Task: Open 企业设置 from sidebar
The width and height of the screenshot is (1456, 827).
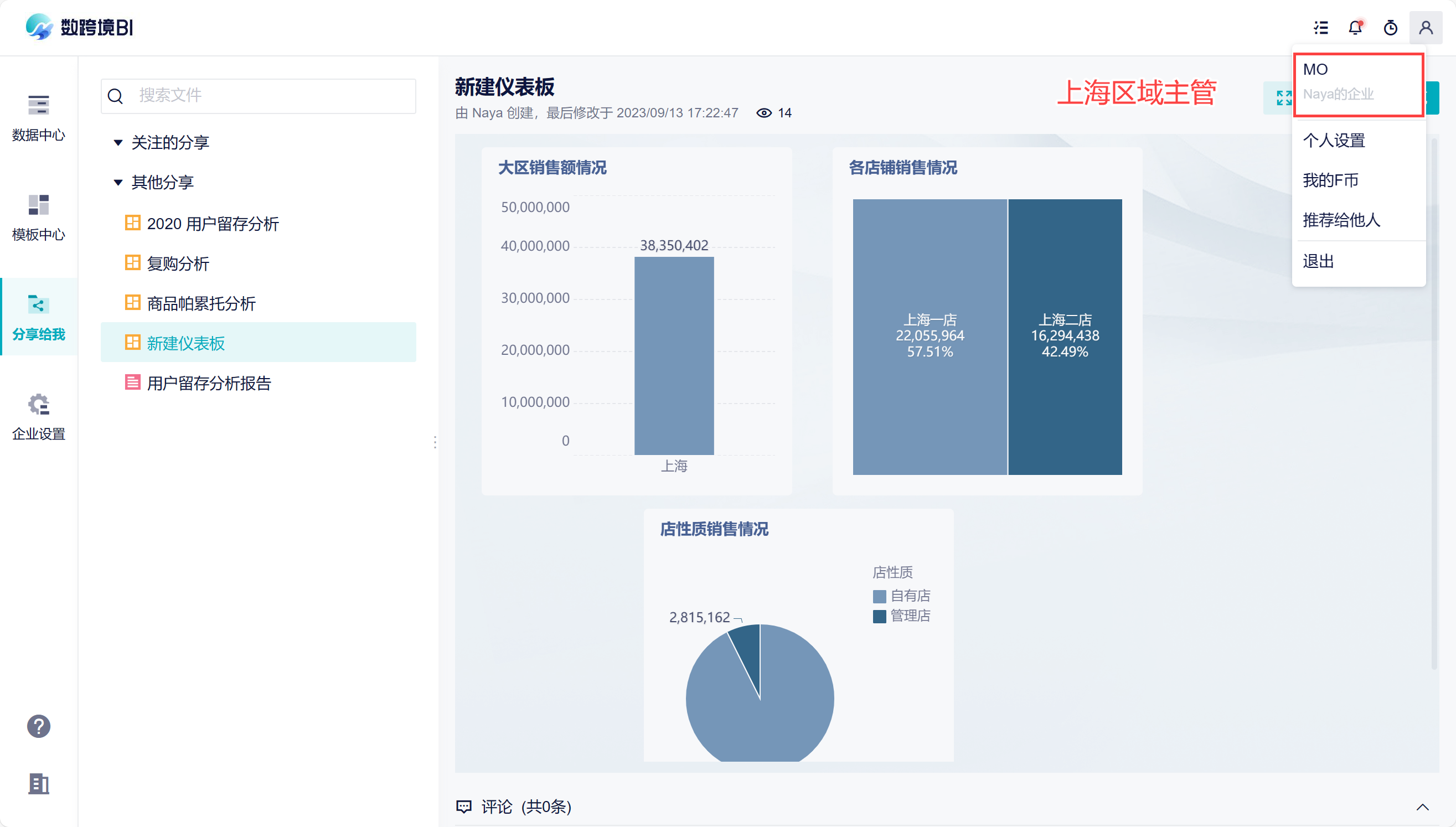Action: pyautogui.click(x=39, y=417)
